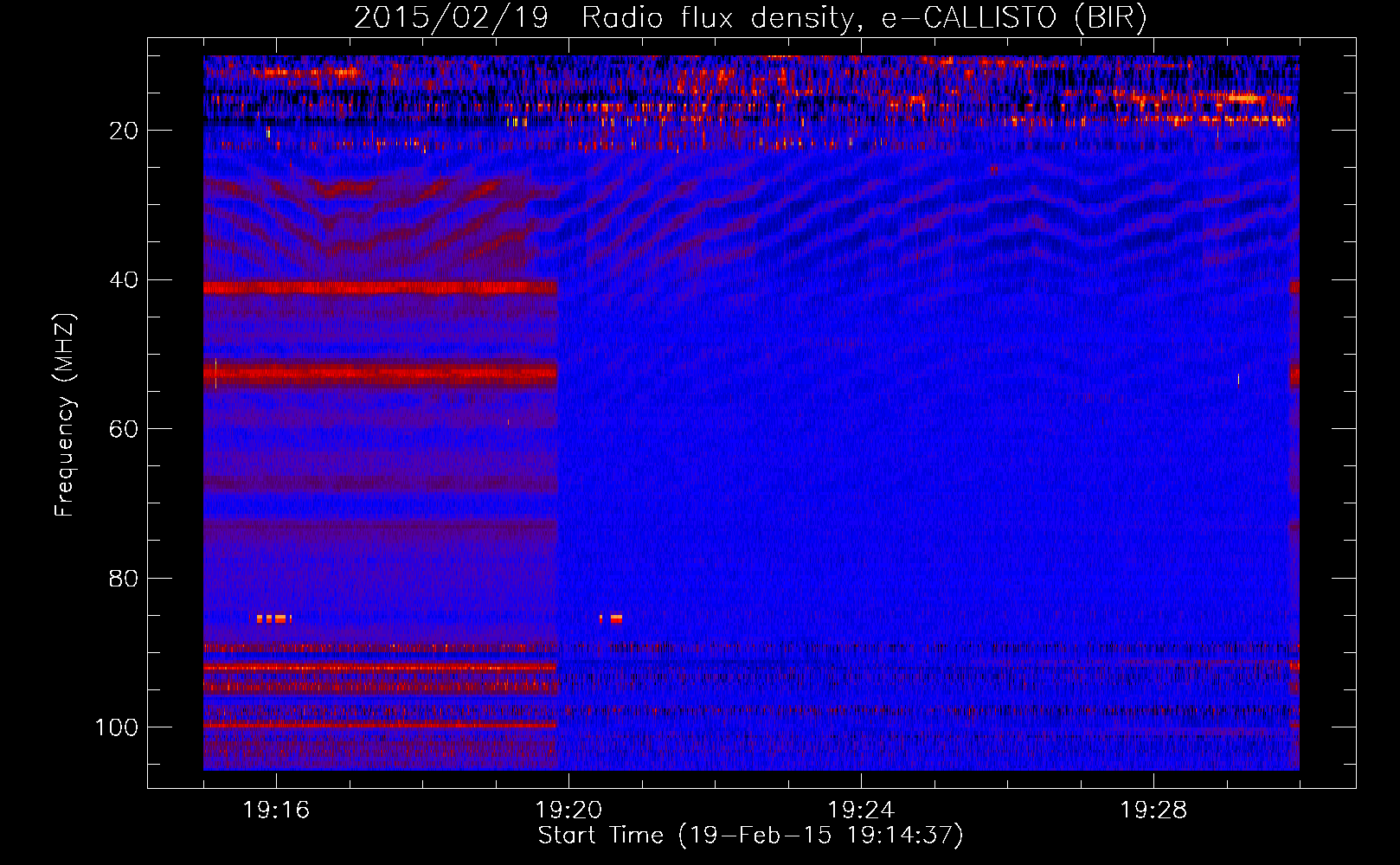Select the 60 frequency tick label

pos(124,429)
